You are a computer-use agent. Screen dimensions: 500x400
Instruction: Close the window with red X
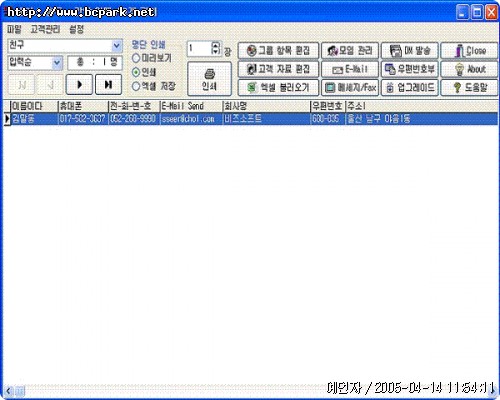tap(491, 13)
